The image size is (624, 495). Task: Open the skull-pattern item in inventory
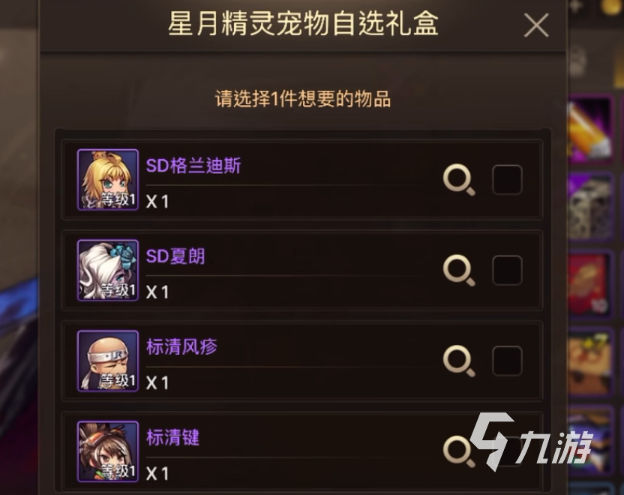[x=589, y=207]
